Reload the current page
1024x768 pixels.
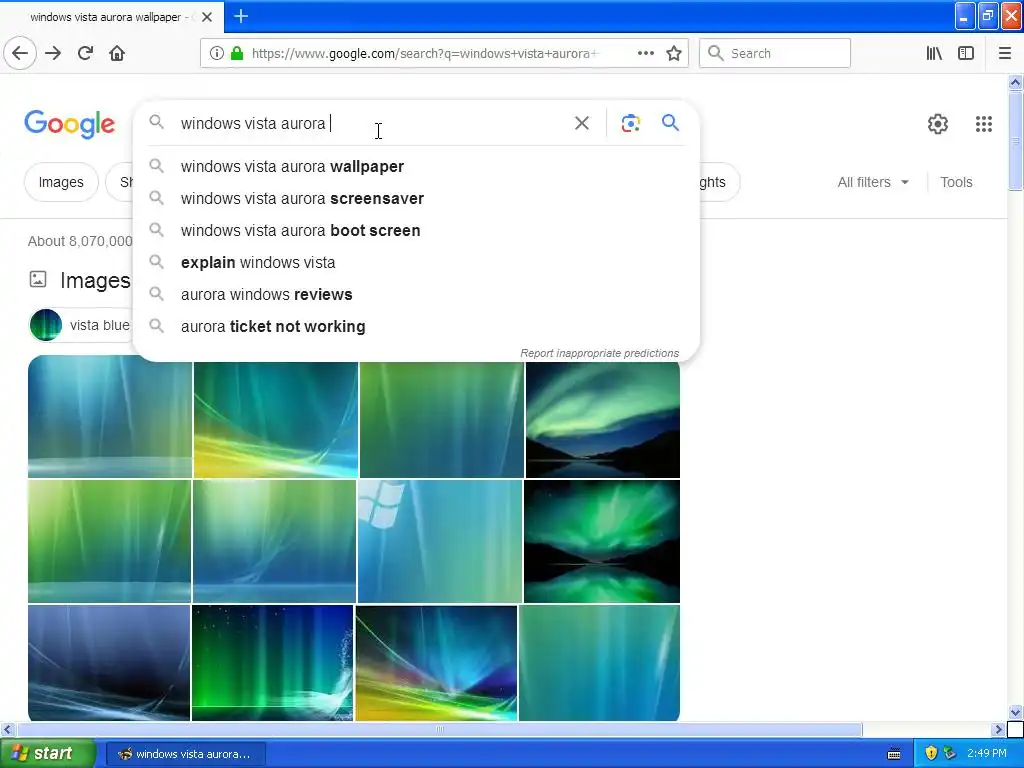(85, 54)
